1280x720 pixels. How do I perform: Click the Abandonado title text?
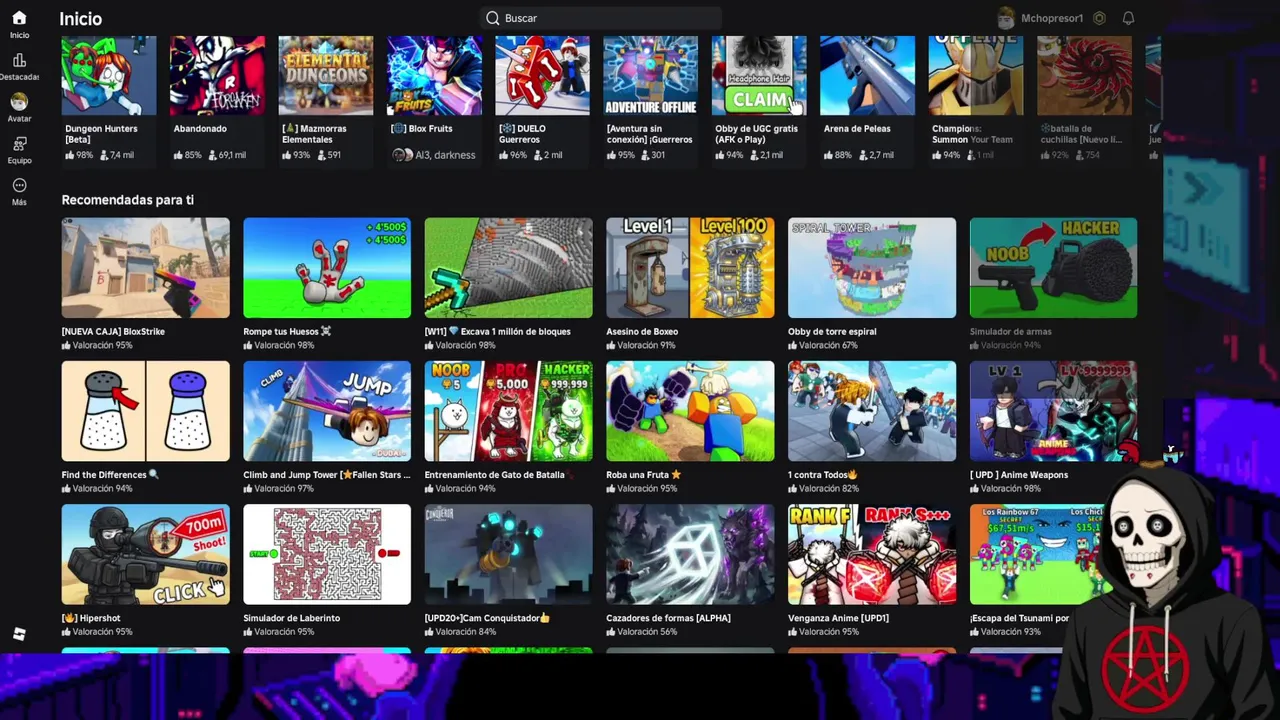point(200,128)
